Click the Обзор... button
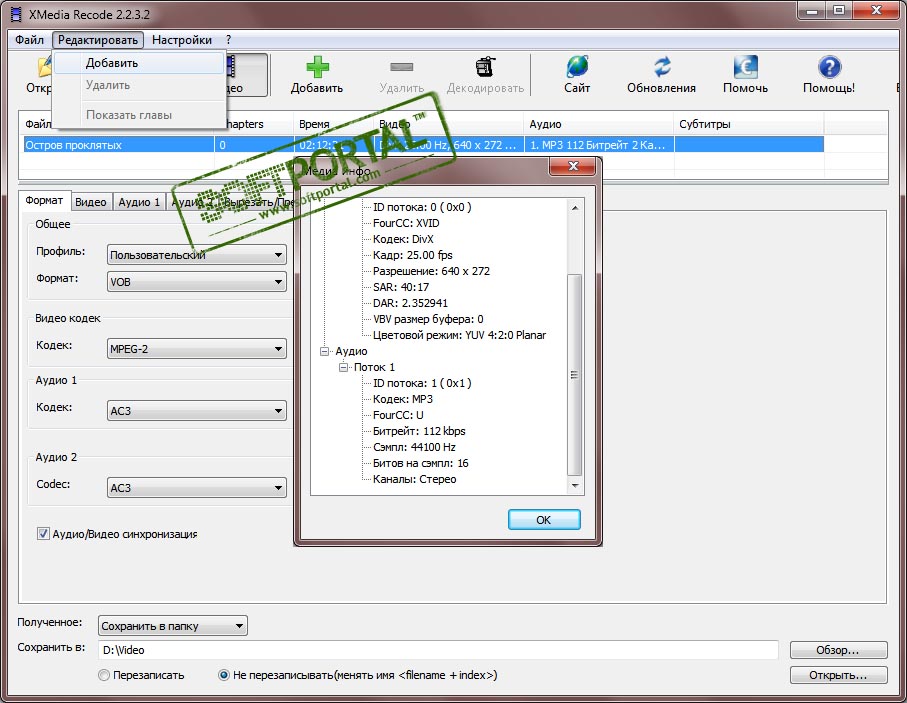The width and height of the screenshot is (907, 703). (838, 650)
